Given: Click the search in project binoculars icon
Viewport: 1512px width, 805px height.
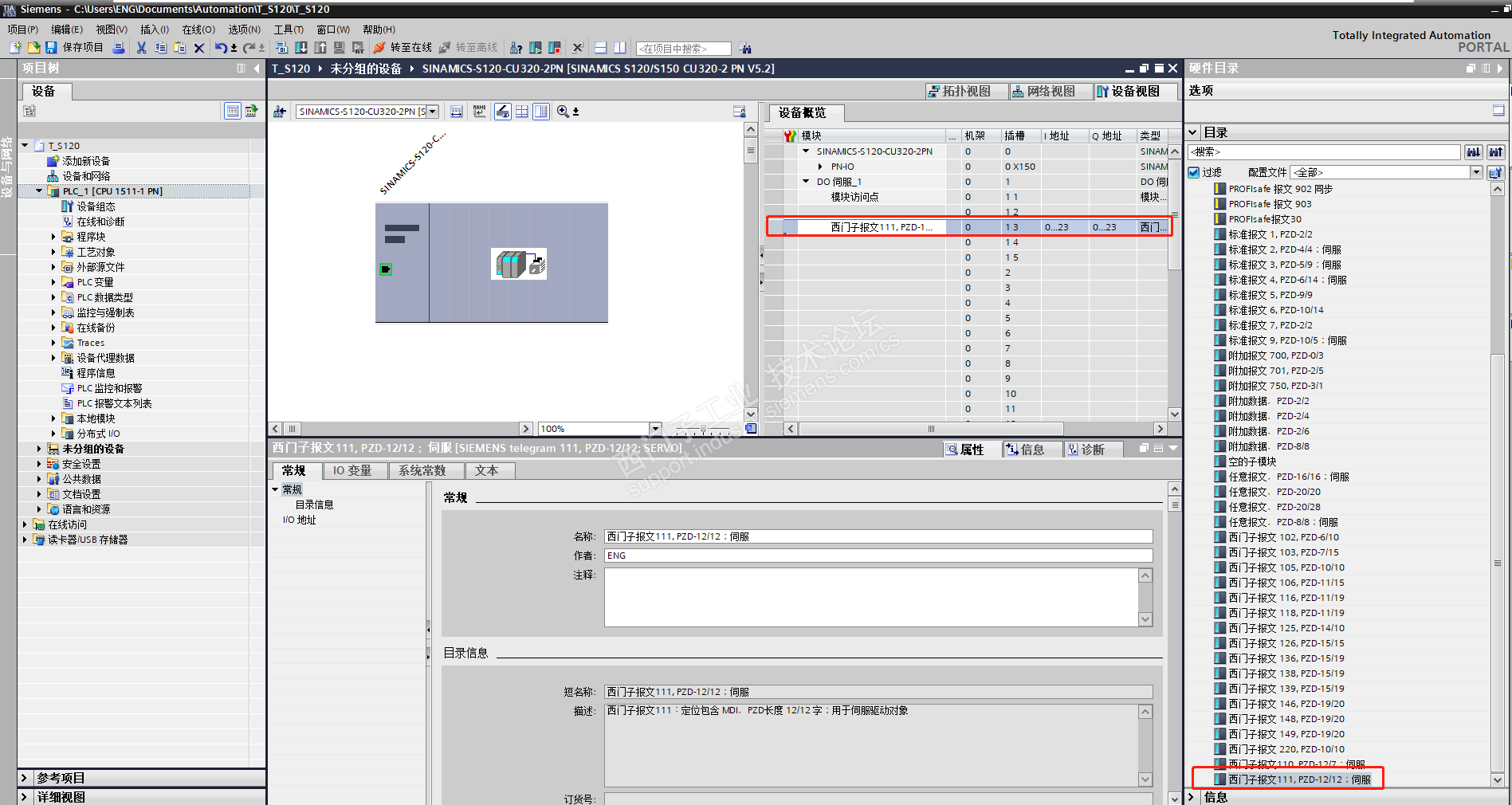Looking at the screenshot, I should 744,48.
